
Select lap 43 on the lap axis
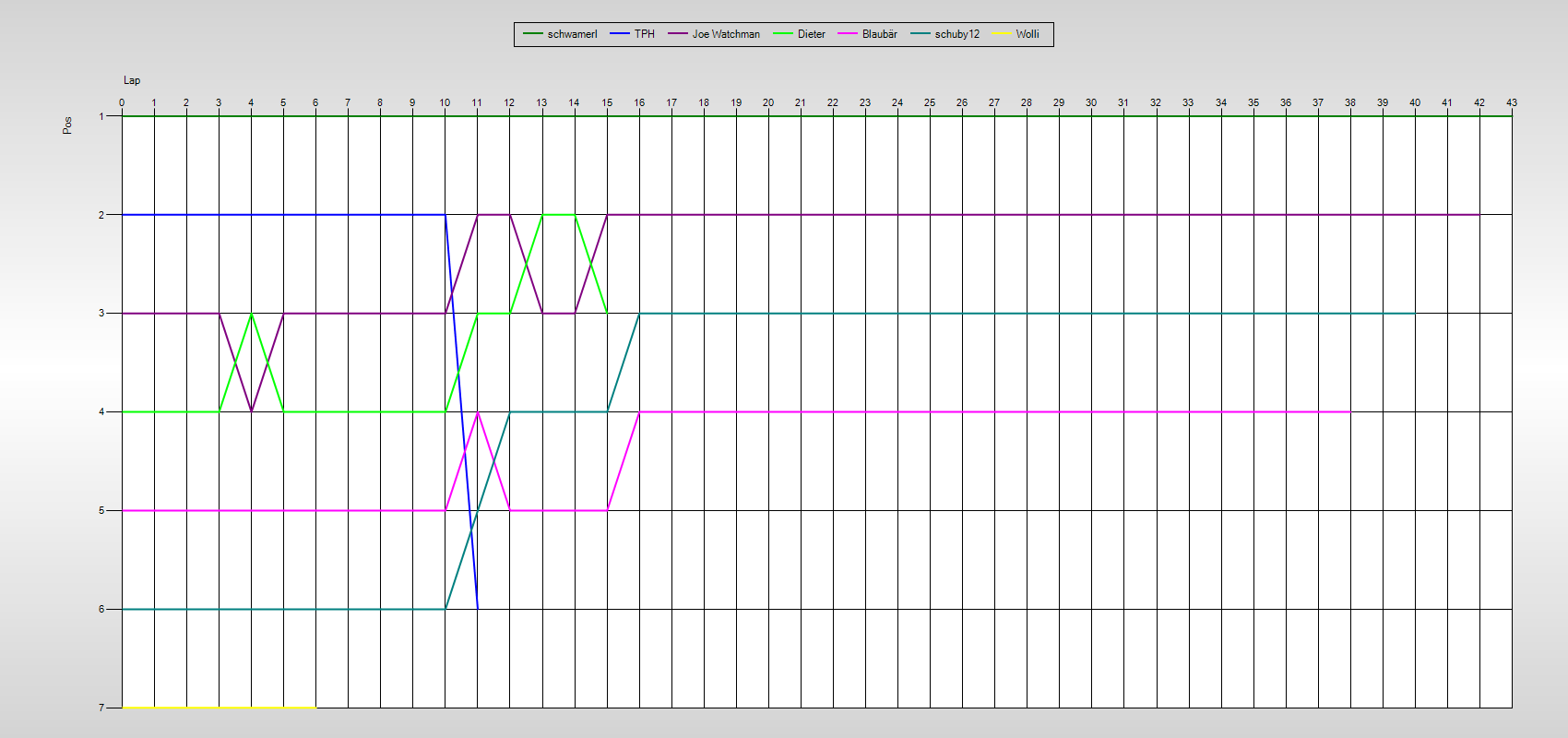1511,102
